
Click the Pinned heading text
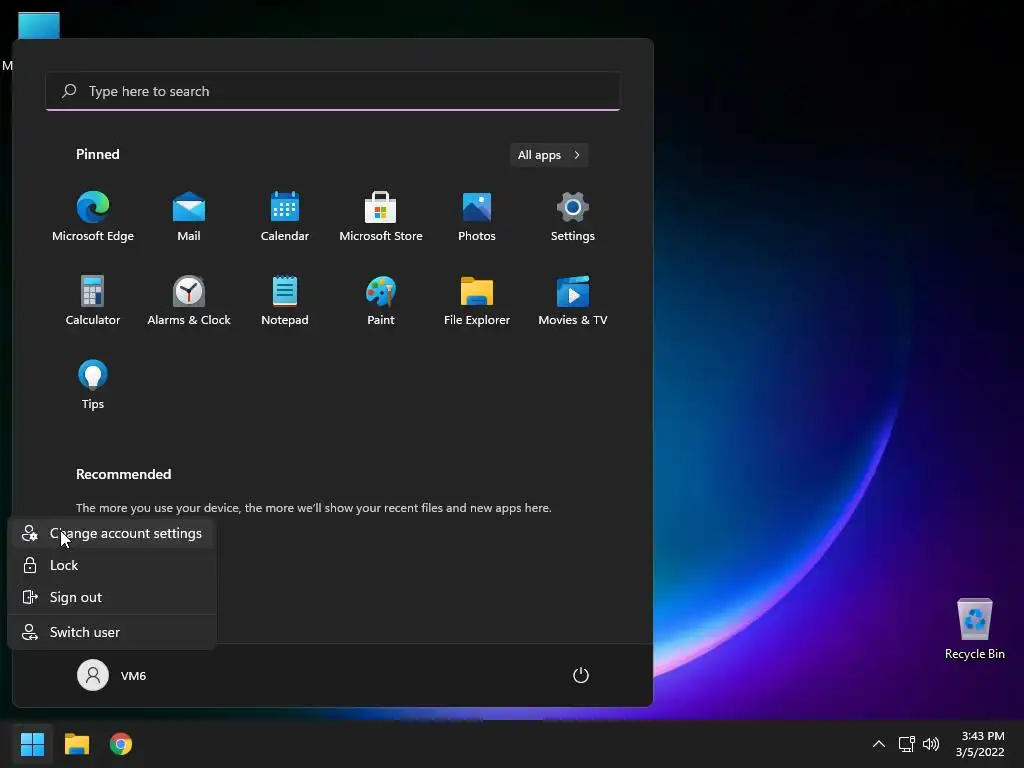97,154
